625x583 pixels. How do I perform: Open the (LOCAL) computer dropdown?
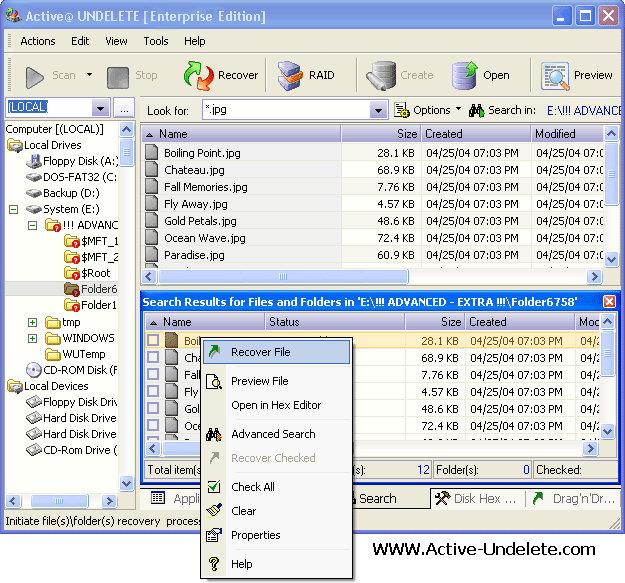(x=100, y=108)
